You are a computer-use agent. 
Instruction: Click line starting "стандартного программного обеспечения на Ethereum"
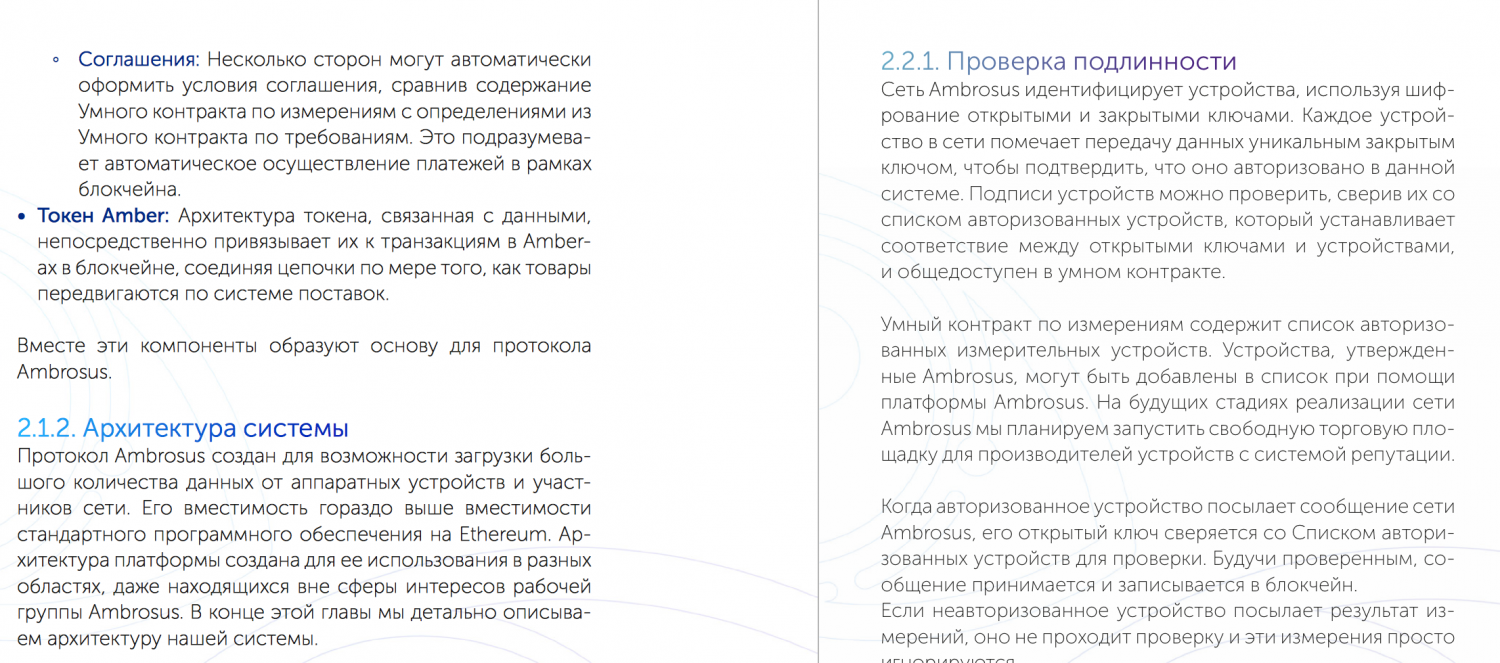304,534
